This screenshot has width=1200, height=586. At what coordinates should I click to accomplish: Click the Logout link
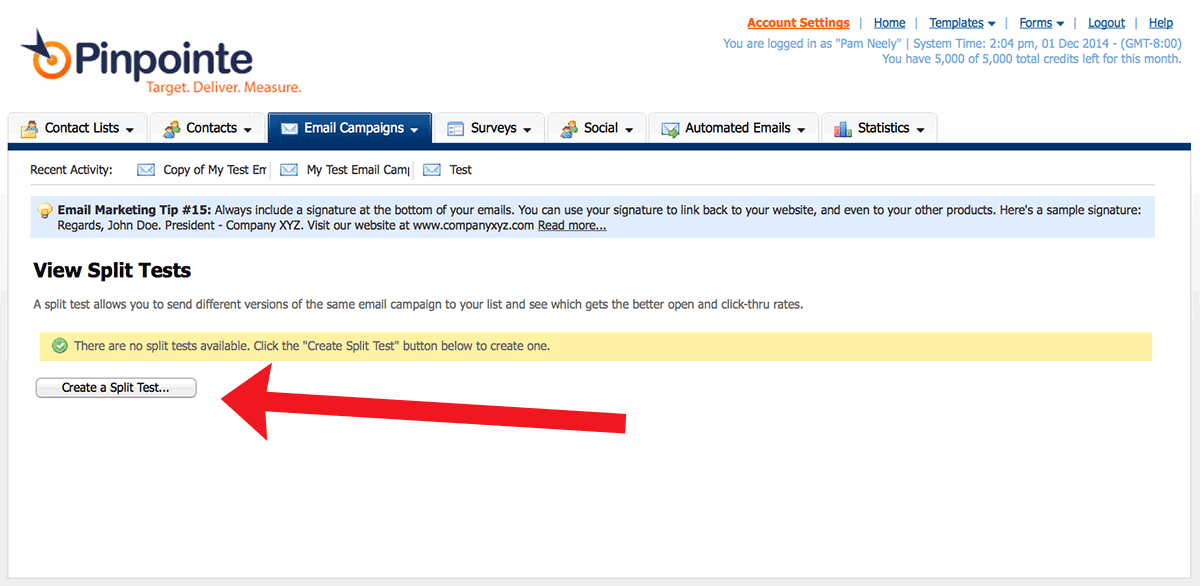click(1106, 23)
